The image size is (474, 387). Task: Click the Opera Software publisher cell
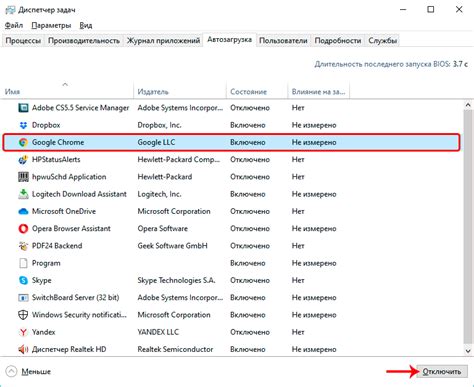tap(163, 229)
